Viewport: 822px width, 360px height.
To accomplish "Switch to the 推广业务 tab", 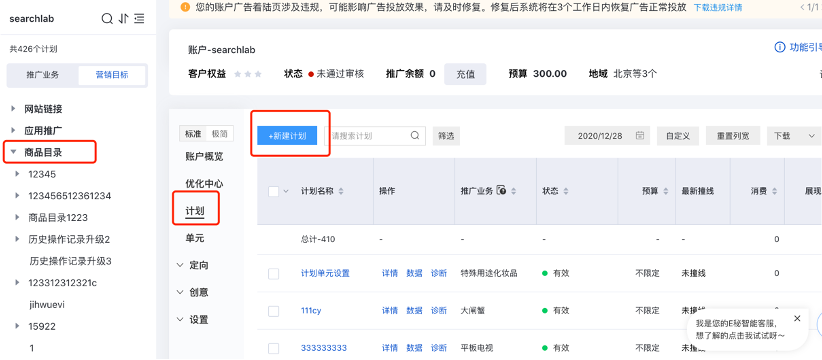I will (x=43, y=75).
